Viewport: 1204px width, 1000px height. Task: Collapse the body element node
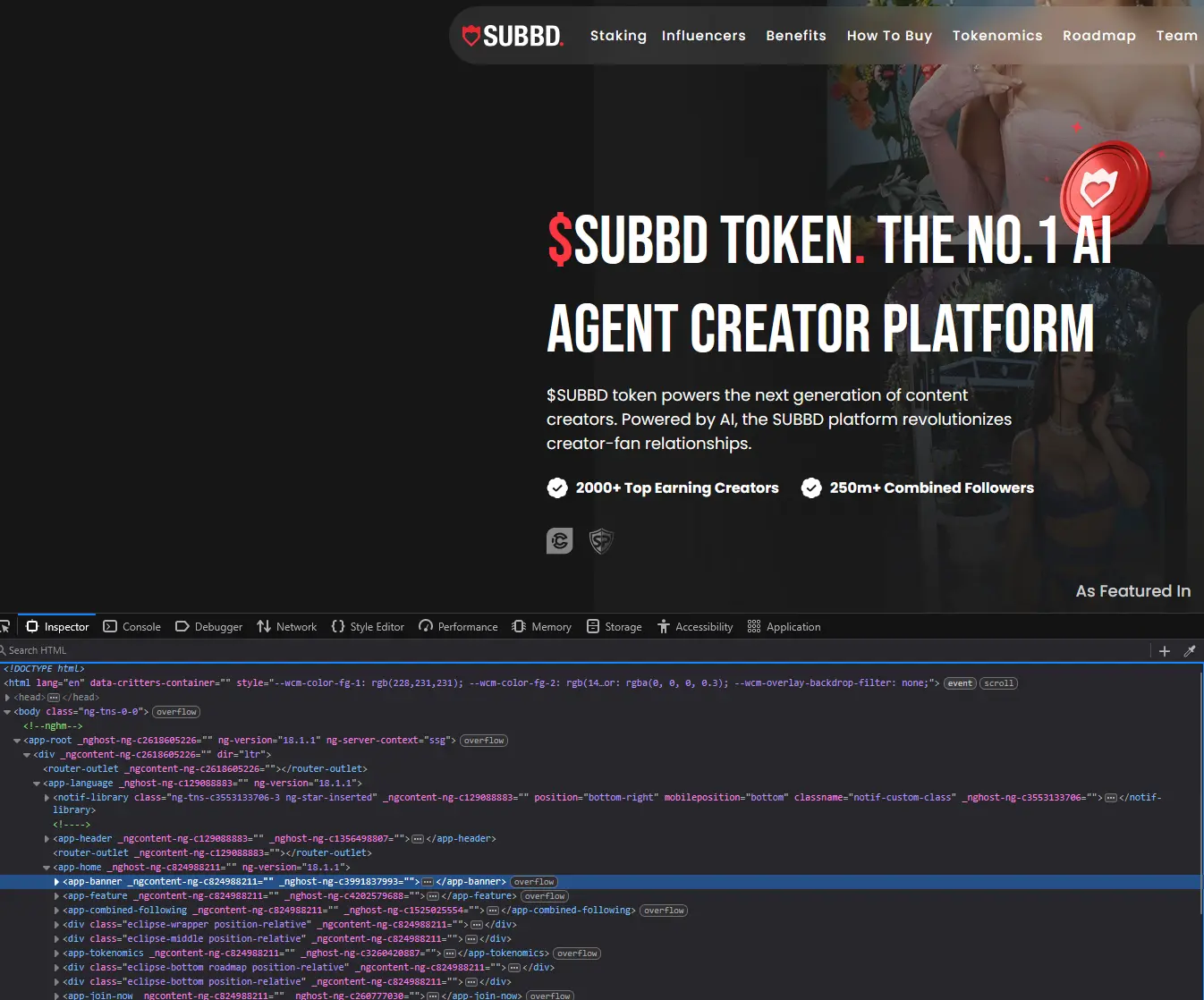click(8, 712)
